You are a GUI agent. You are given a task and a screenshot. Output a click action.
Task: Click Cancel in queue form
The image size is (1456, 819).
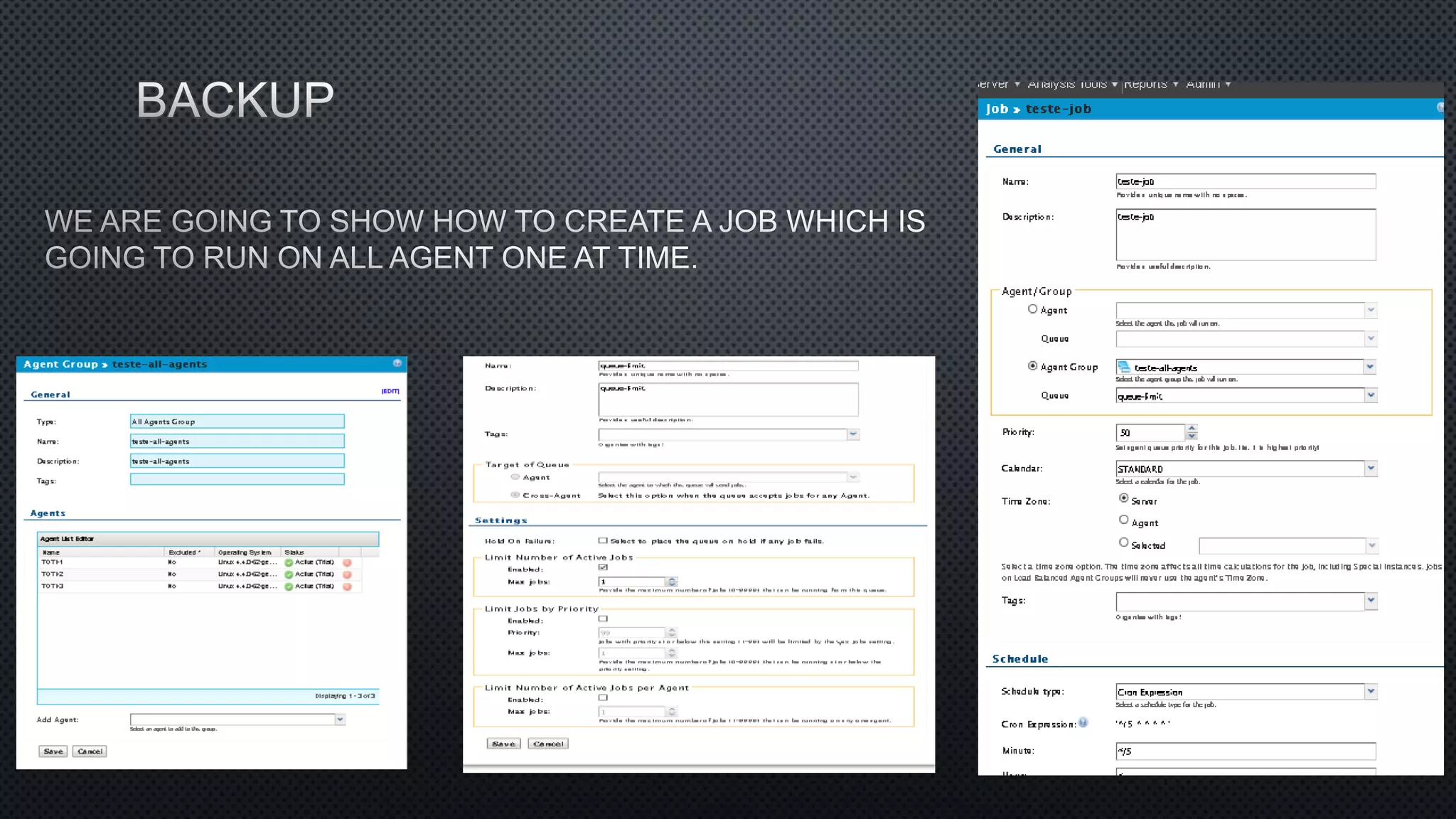[x=548, y=744]
